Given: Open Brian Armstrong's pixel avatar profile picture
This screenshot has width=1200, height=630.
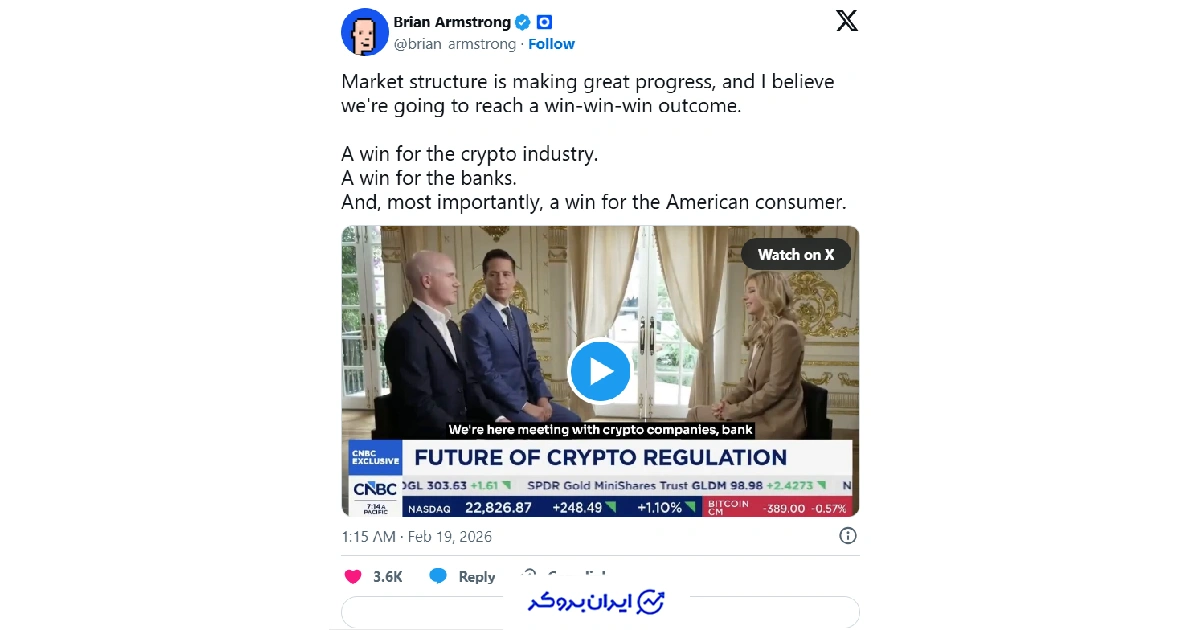Looking at the screenshot, I should [365, 32].
